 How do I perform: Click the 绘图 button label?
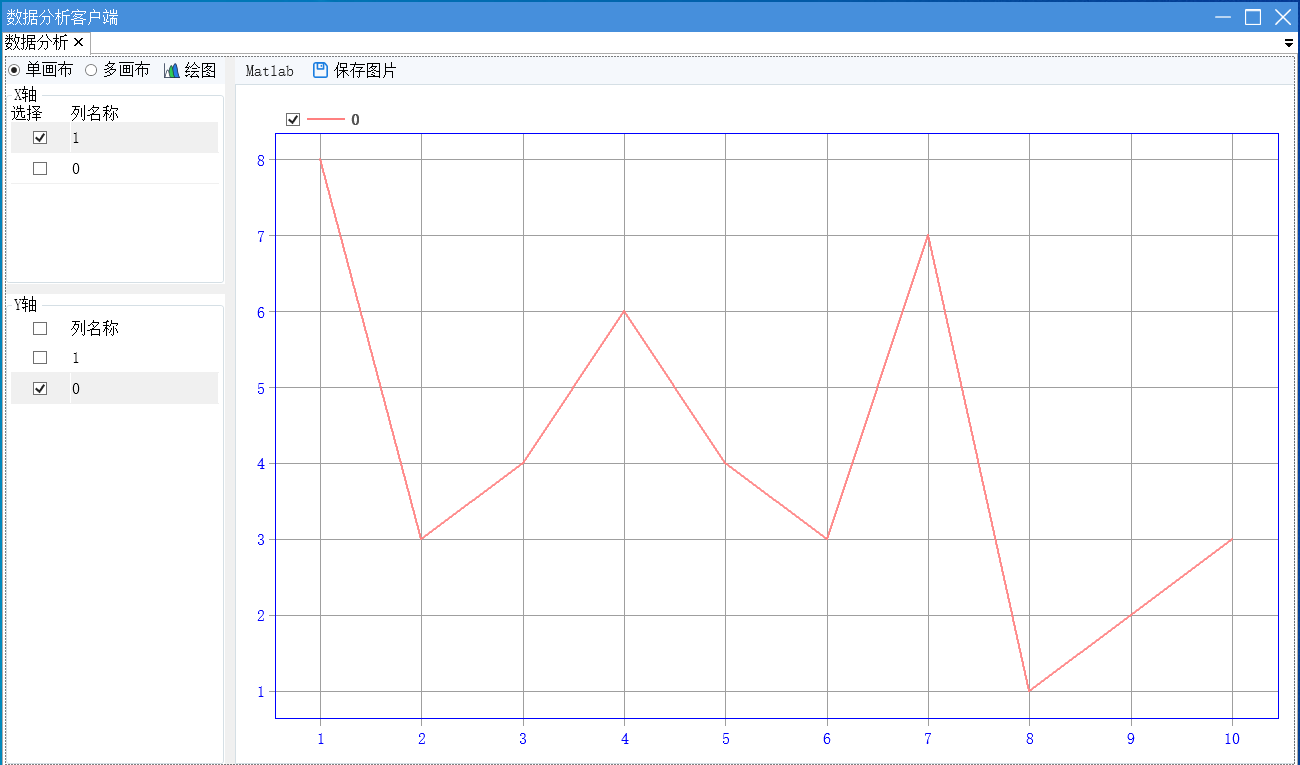click(x=200, y=71)
